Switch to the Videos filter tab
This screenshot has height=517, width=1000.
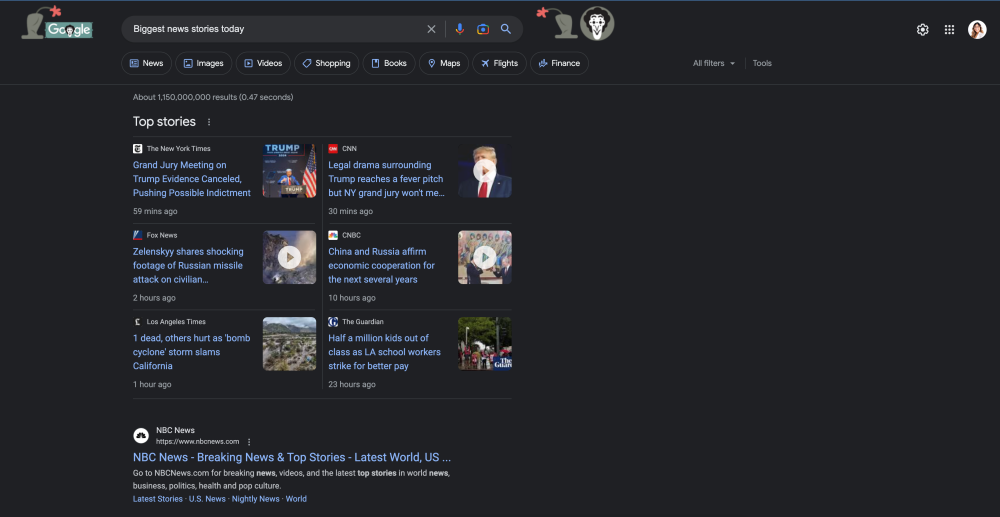(x=263, y=63)
